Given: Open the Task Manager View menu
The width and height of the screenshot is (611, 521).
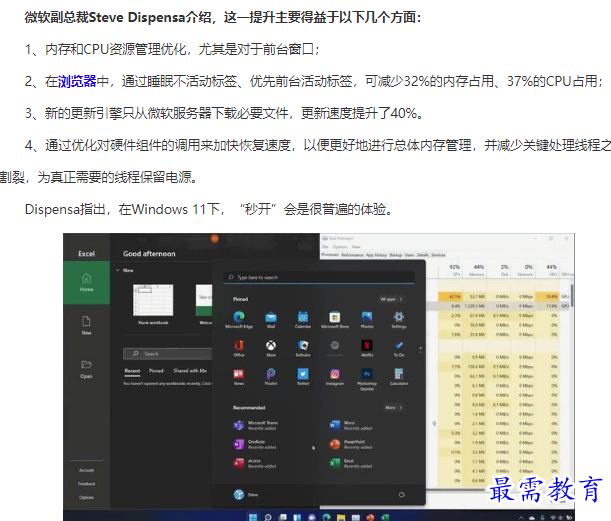Looking at the screenshot, I should [356, 247].
